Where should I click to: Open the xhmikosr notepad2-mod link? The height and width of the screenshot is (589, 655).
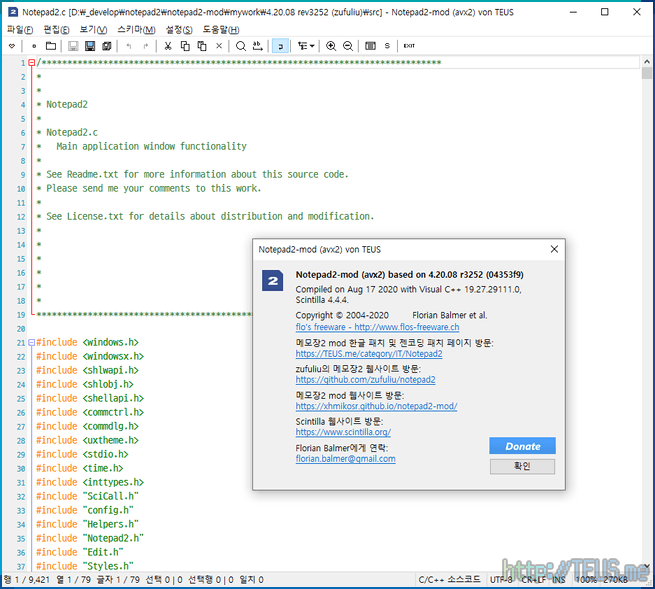point(376,406)
